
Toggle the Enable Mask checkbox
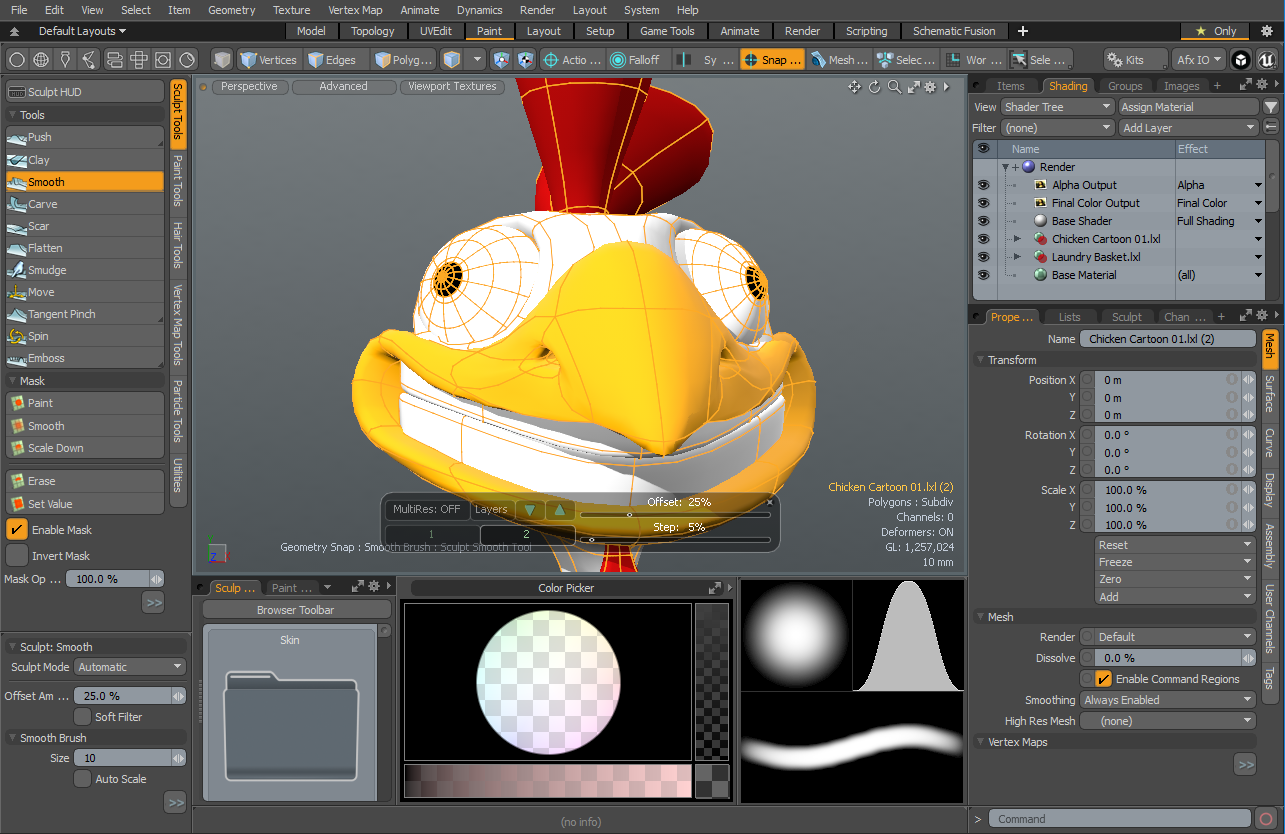(x=17, y=530)
